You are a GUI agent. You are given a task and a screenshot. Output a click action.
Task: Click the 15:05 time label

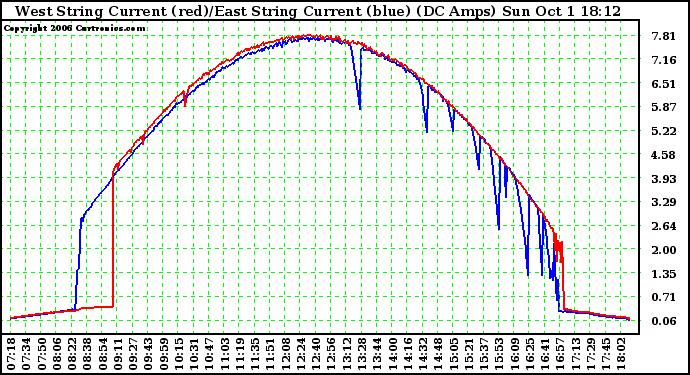pyautogui.click(x=453, y=354)
